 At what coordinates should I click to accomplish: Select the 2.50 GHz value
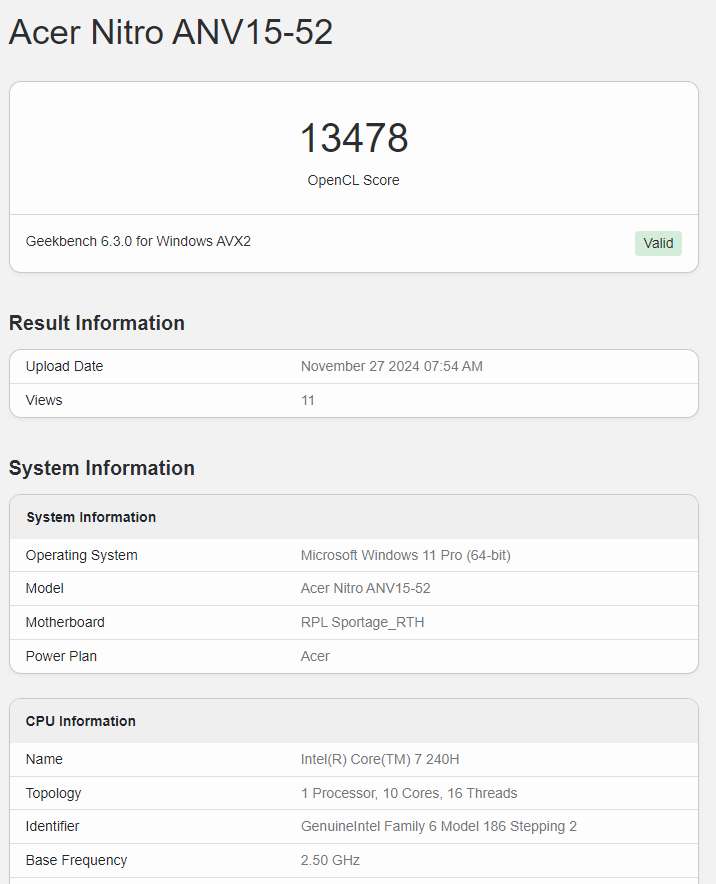pyautogui.click(x=330, y=860)
